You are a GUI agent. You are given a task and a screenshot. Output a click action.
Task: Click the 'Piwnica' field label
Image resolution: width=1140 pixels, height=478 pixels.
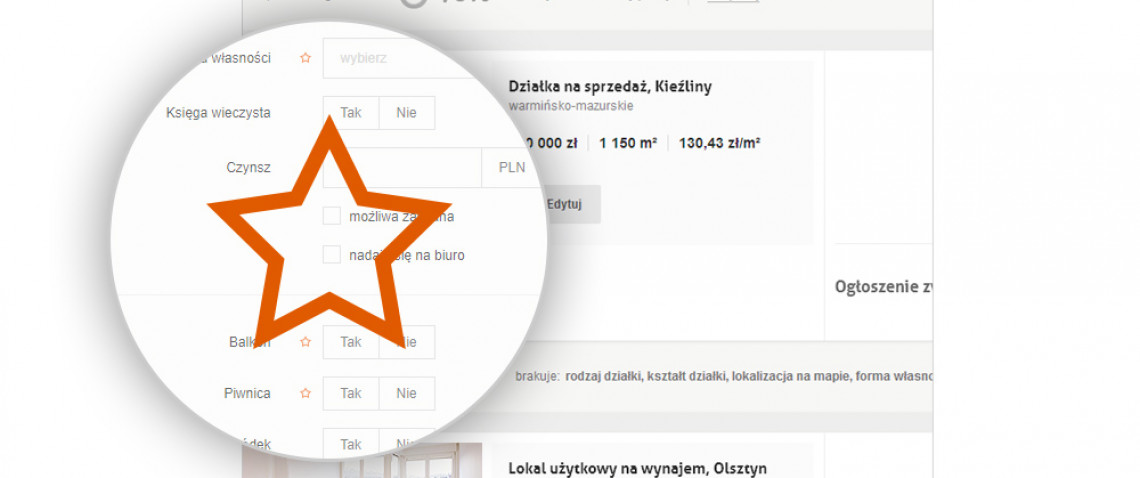(x=247, y=394)
